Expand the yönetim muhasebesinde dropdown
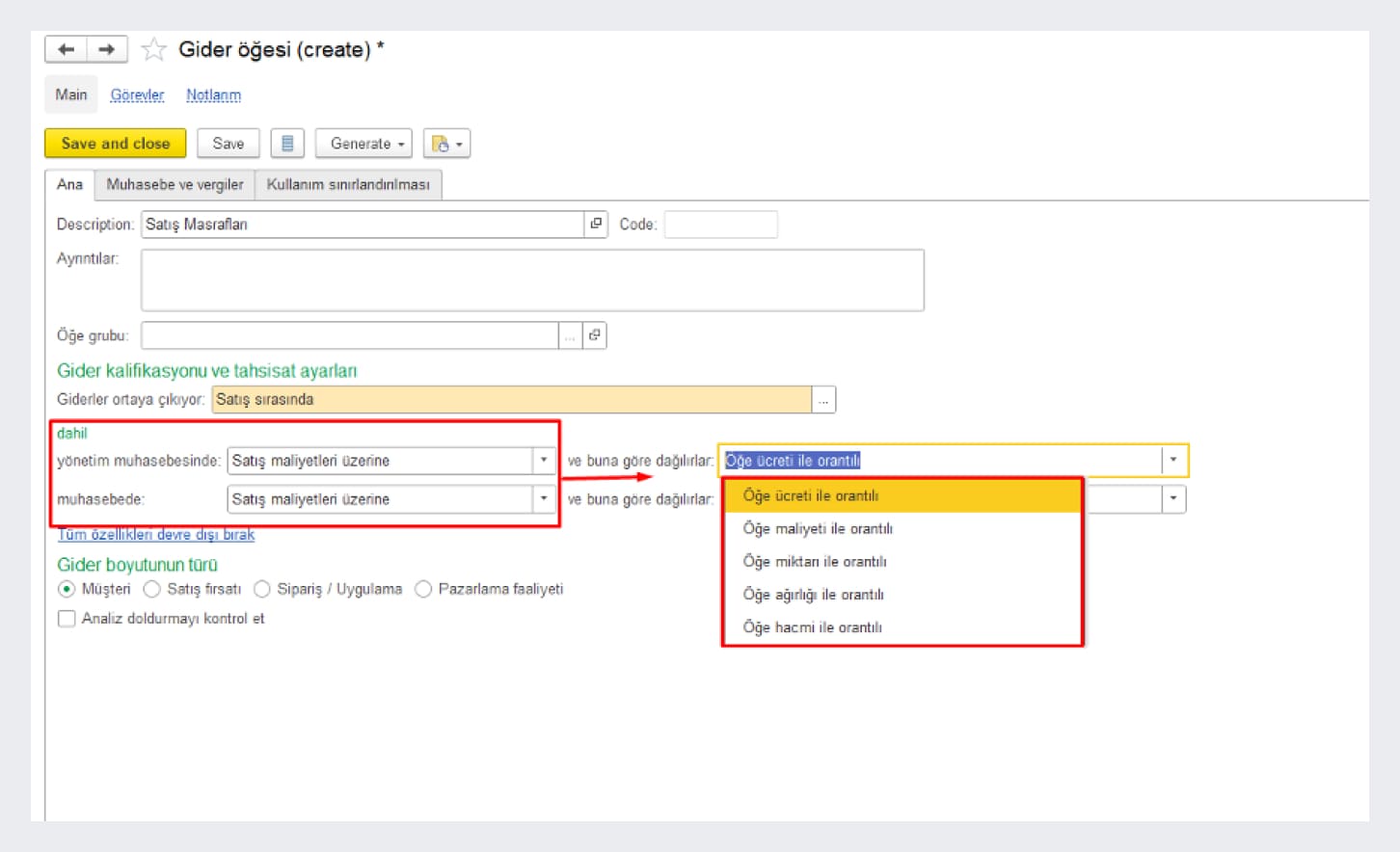The width and height of the screenshot is (1400, 852). 544,461
